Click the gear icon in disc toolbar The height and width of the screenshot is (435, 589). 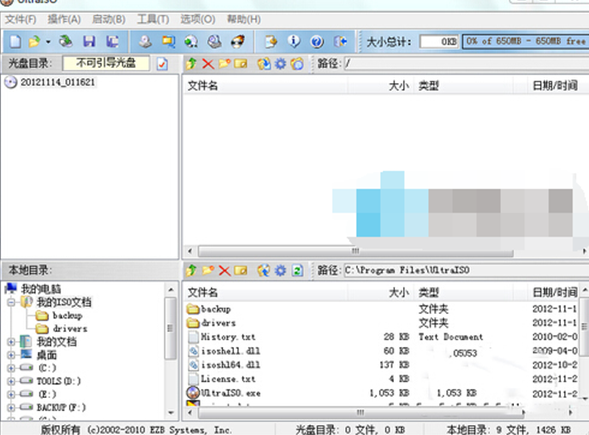click(281, 63)
